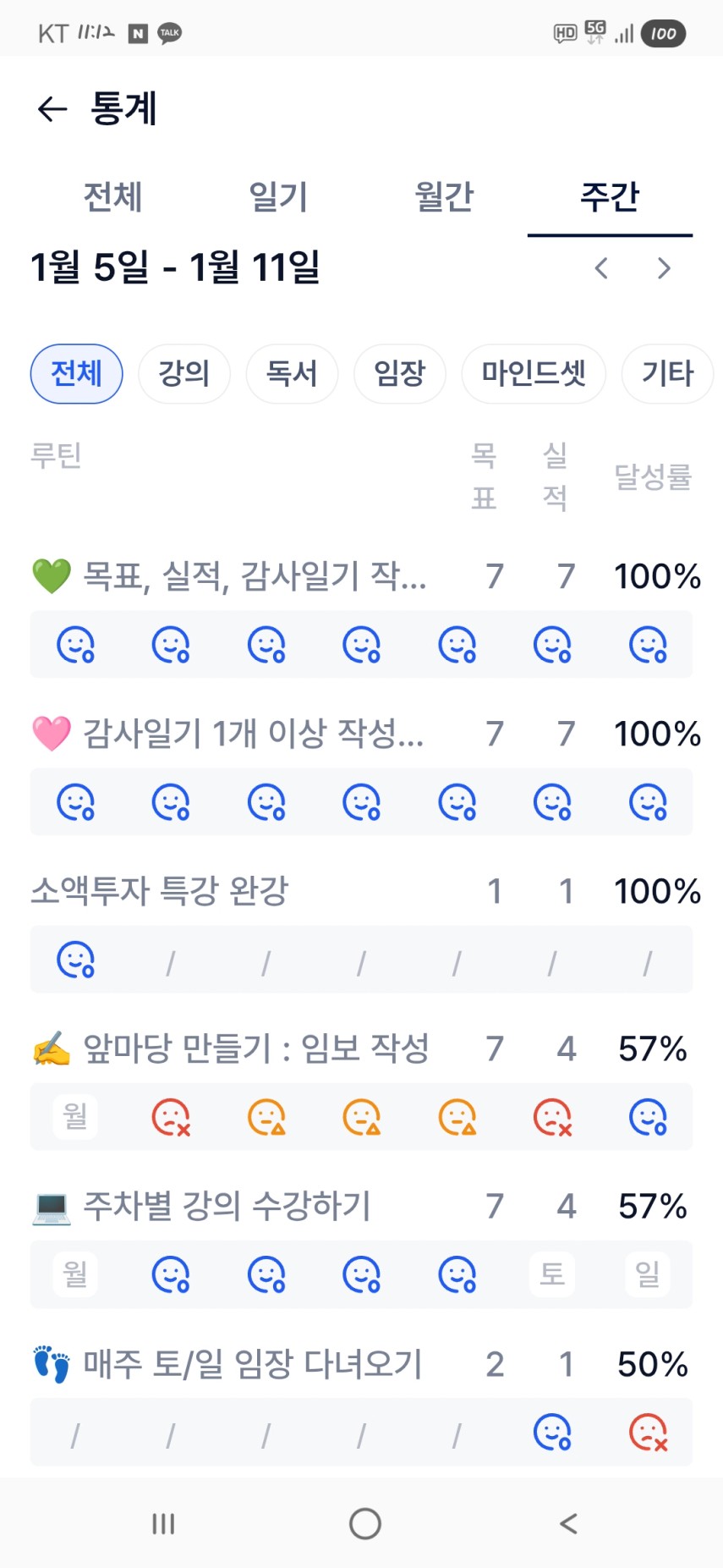Open the 소액투자 특강 완강 routine
This screenshot has height=1568, width=723.
click(160, 891)
